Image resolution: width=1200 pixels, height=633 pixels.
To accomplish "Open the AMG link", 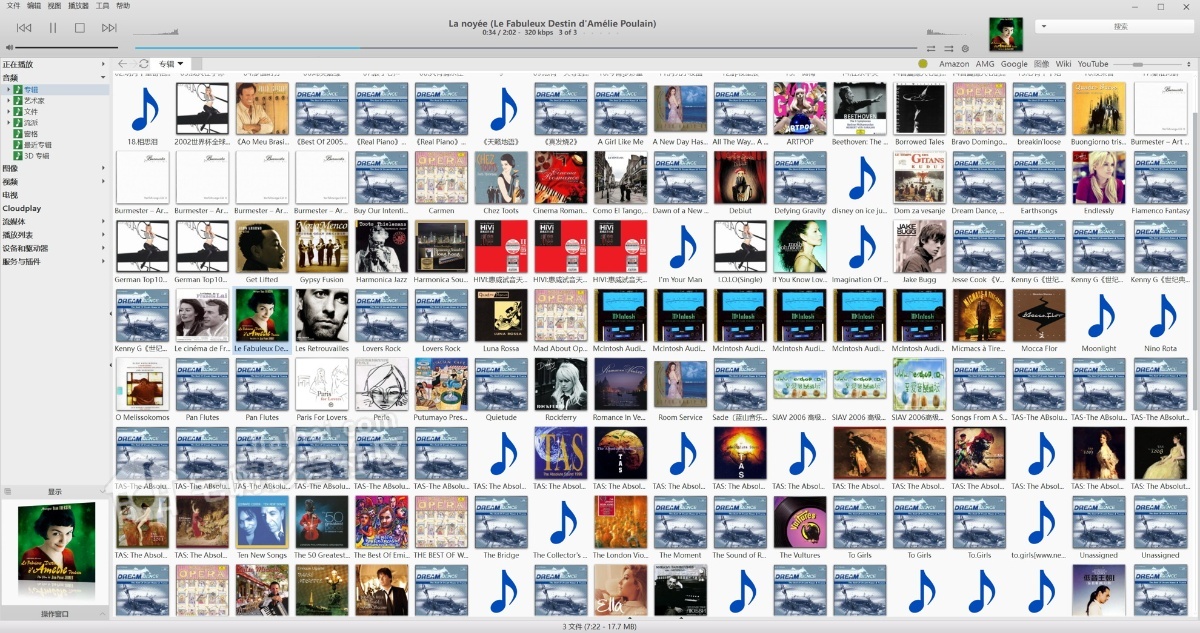I will pos(985,64).
